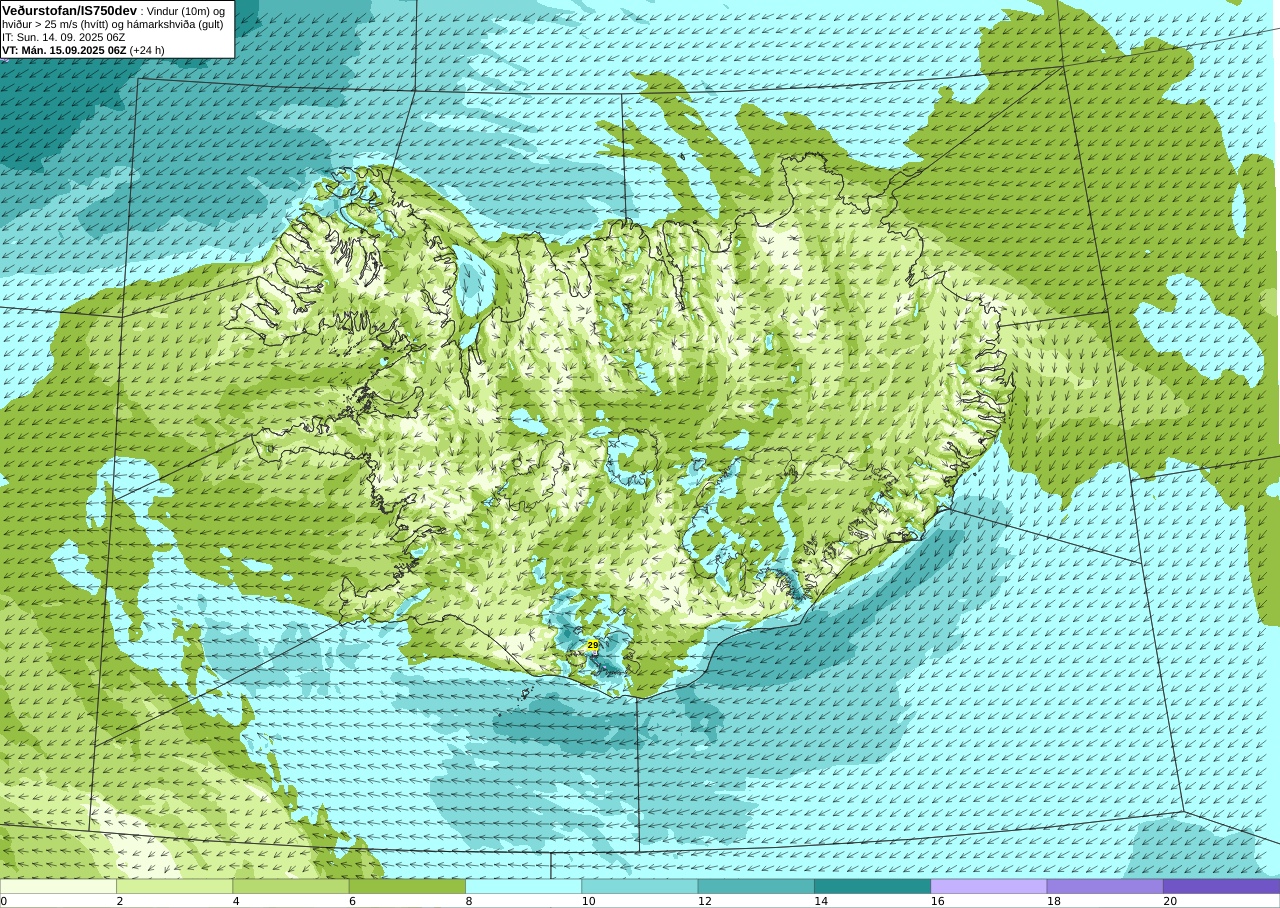Click the legend scale label '4'

236,901
